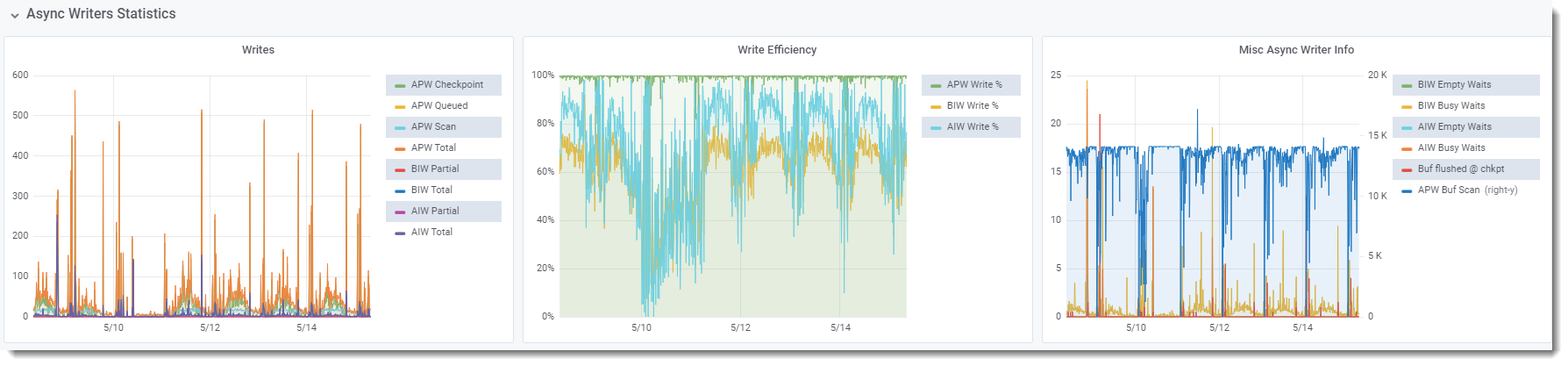Click the APW Write % green series icon
This screenshot has width=1568, height=366.
(x=936, y=85)
